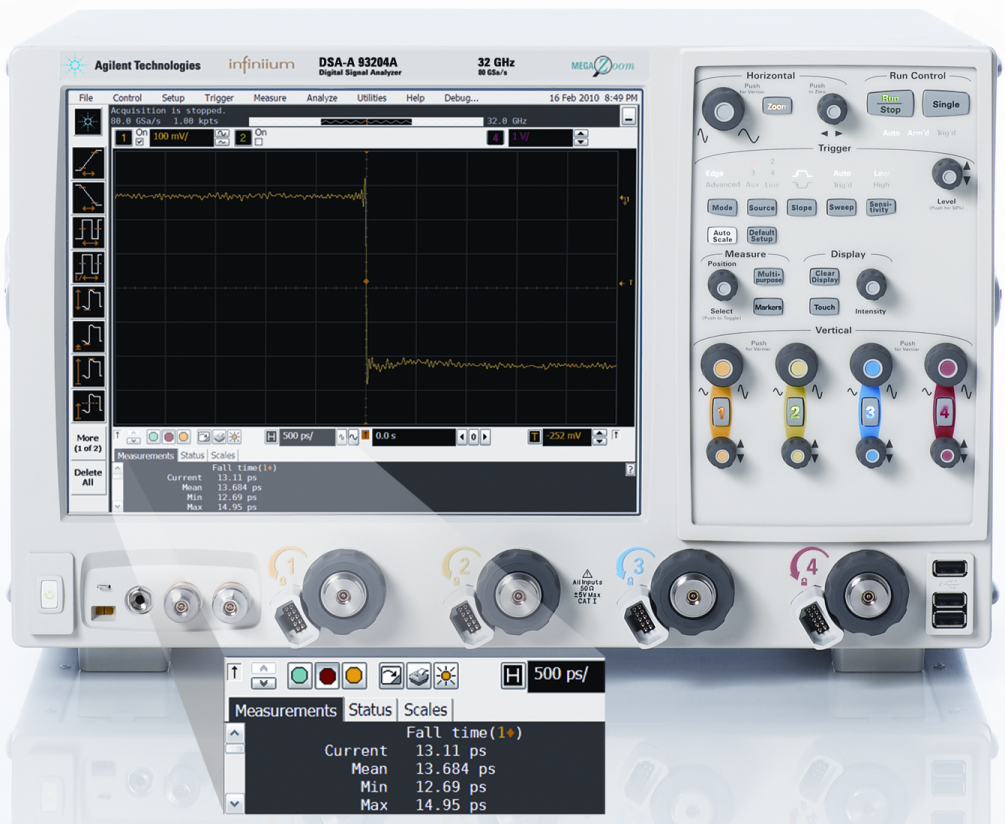Toggle channel 1 On checkbox

pyautogui.click(x=140, y=142)
